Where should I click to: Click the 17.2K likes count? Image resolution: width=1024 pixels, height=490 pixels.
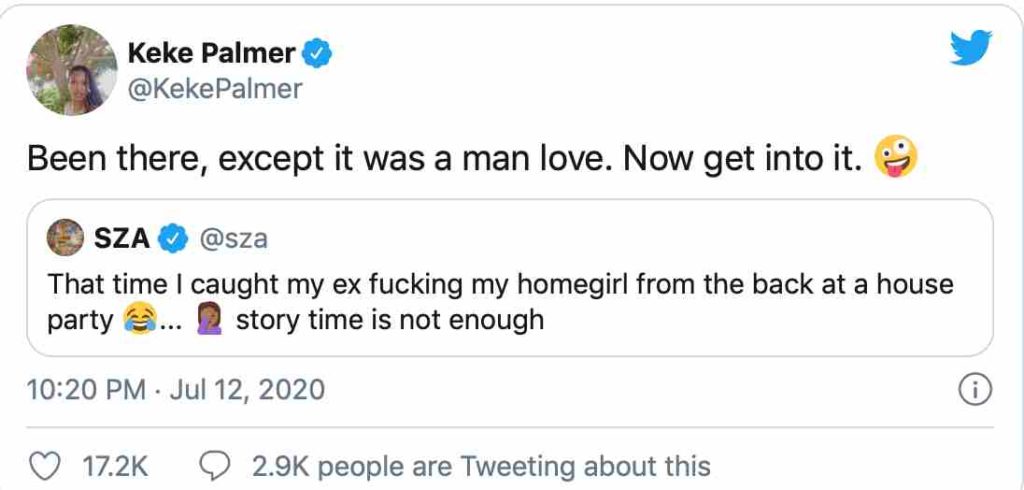tap(118, 466)
